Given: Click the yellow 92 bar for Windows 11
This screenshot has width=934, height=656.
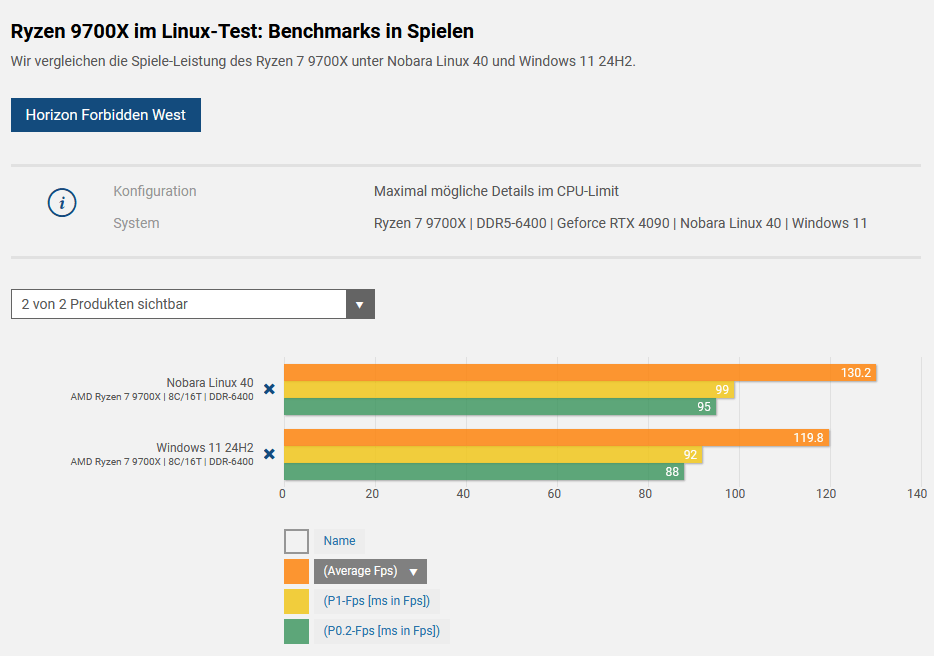Looking at the screenshot, I should pos(493,455).
